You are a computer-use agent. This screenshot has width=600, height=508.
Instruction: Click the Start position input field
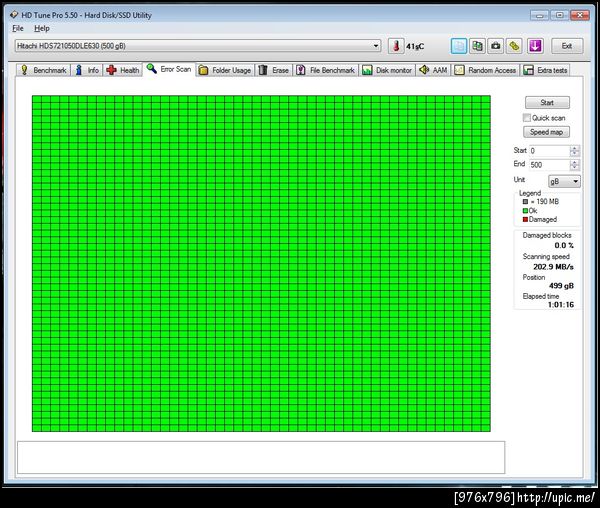[549, 151]
